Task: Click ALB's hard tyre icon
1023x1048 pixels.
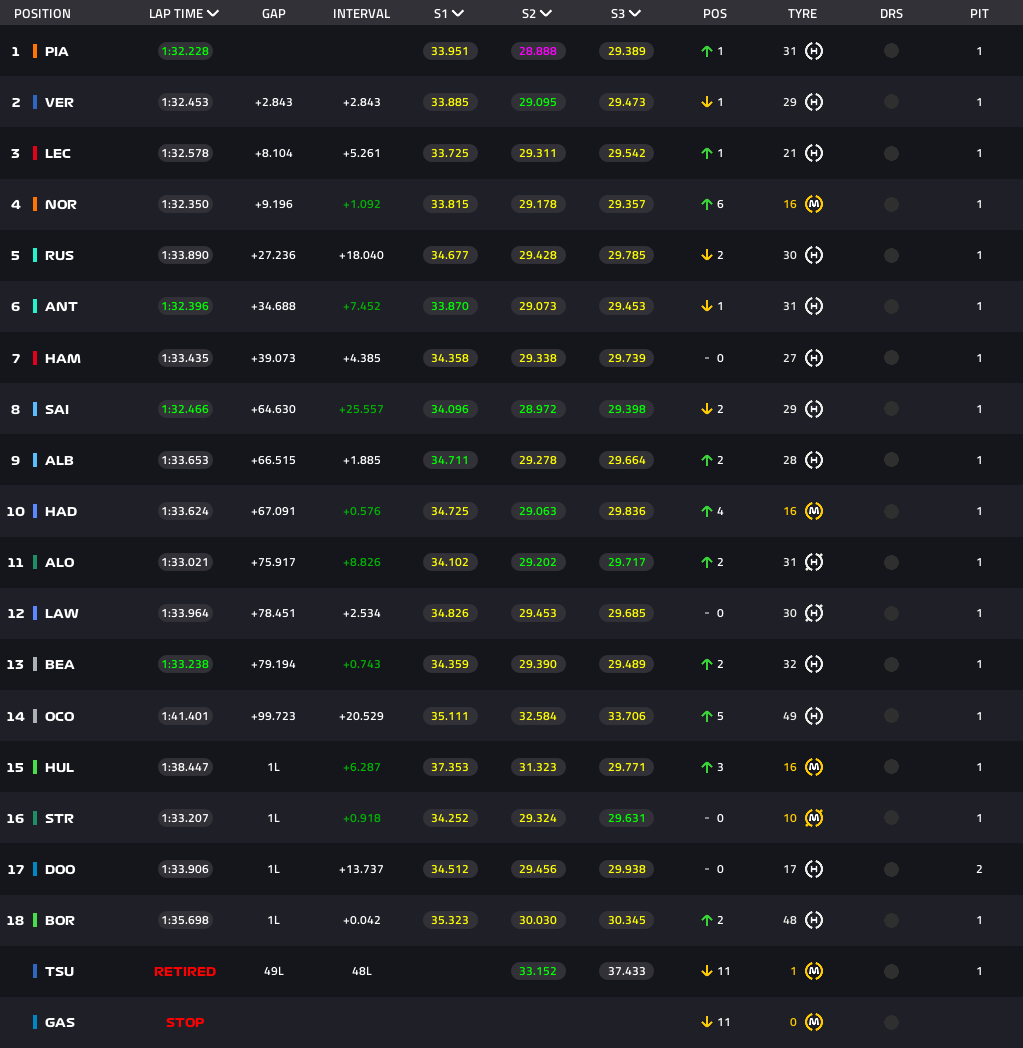Action: point(813,460)
